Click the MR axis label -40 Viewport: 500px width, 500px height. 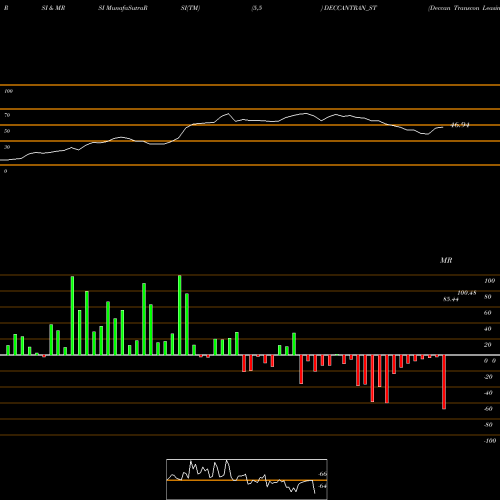[488, 393]
